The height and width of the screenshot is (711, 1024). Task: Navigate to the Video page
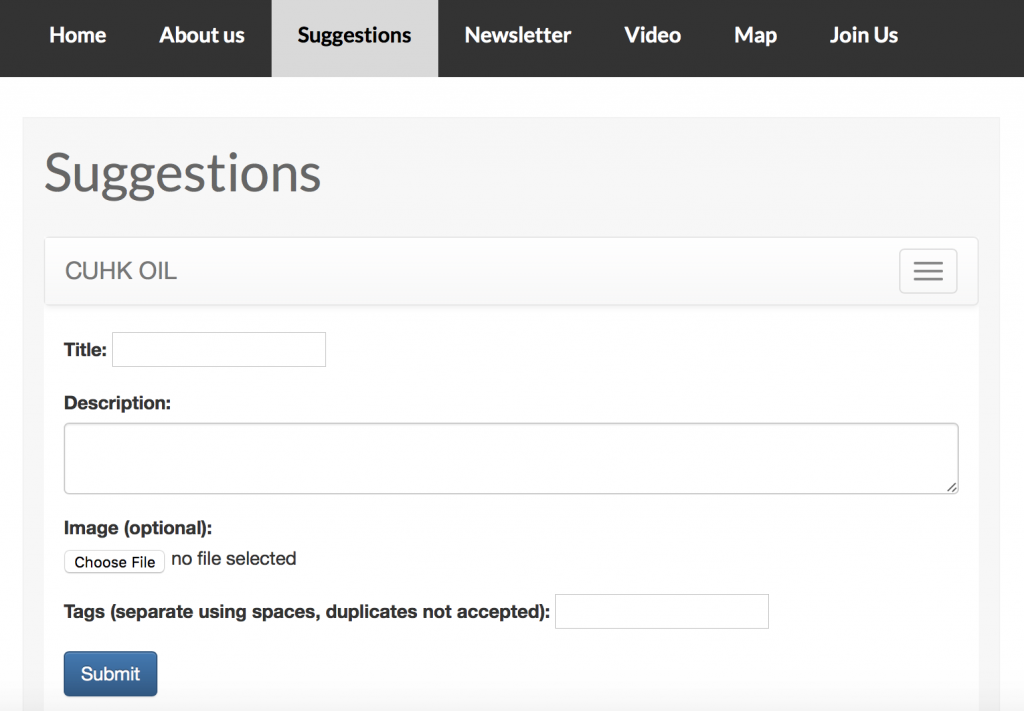tap(652, 35)
